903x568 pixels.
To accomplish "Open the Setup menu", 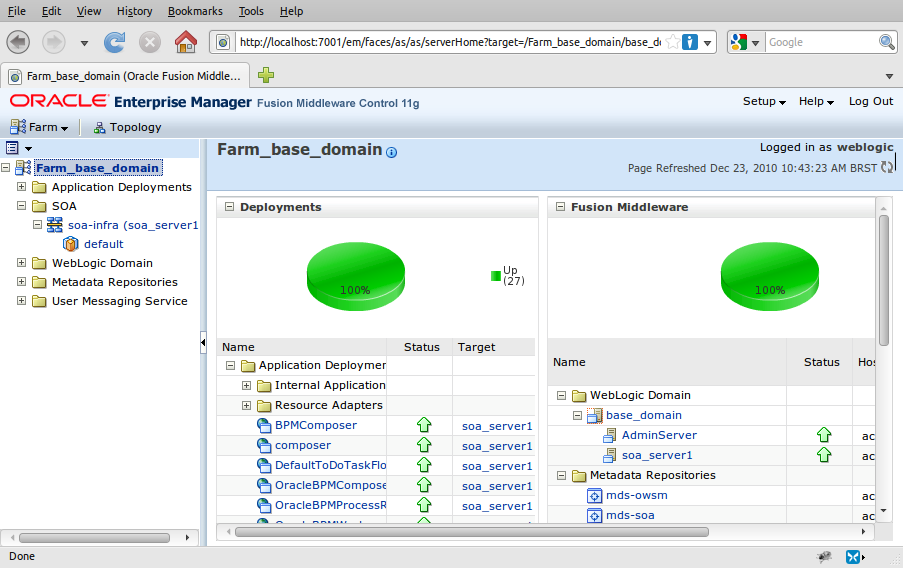I will [x=764, y=101].
